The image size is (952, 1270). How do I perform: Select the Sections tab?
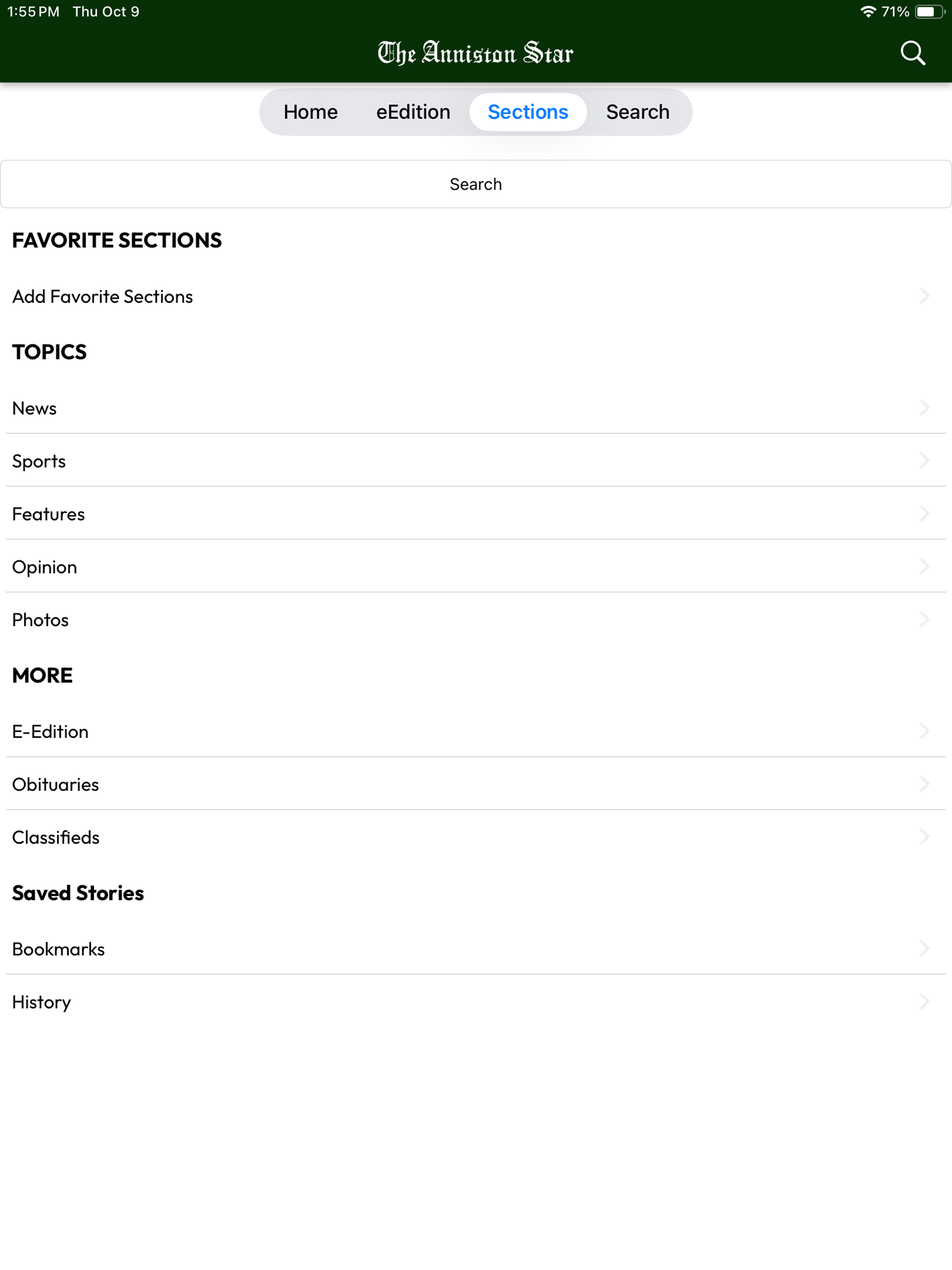(x=528, y=112)
